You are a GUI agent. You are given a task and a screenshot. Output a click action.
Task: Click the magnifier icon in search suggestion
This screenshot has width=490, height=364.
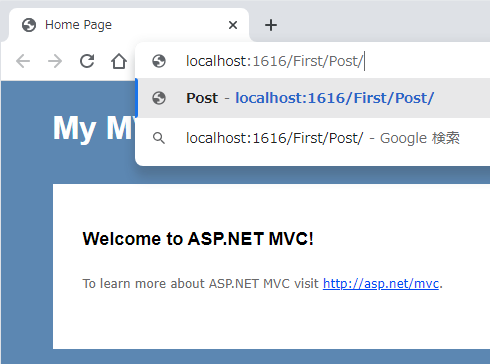[159, 138]
